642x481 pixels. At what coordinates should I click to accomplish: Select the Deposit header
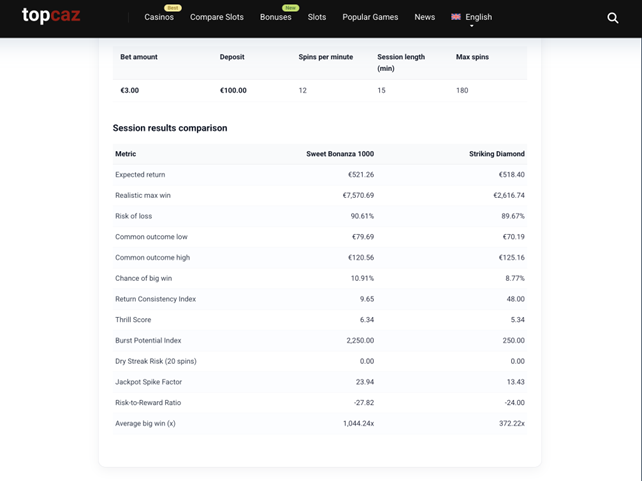point(232,57)
